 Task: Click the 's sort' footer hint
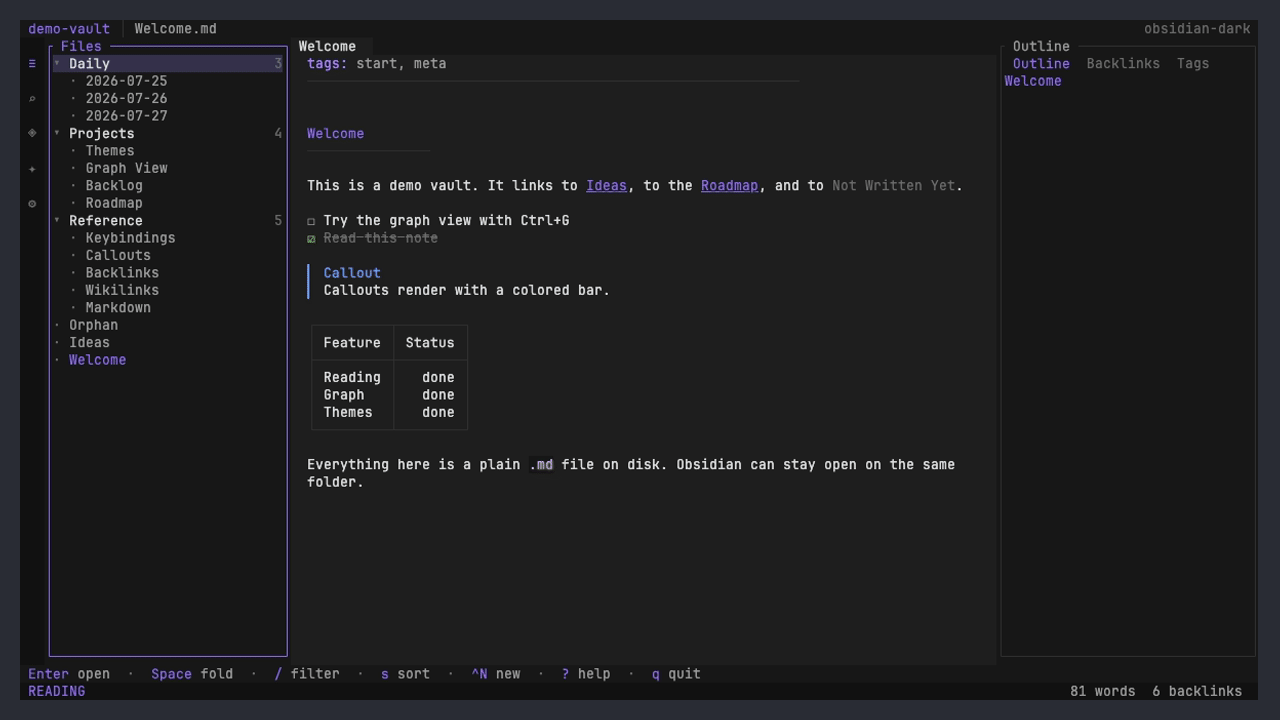pyautogui.click(x=405, y=674)
